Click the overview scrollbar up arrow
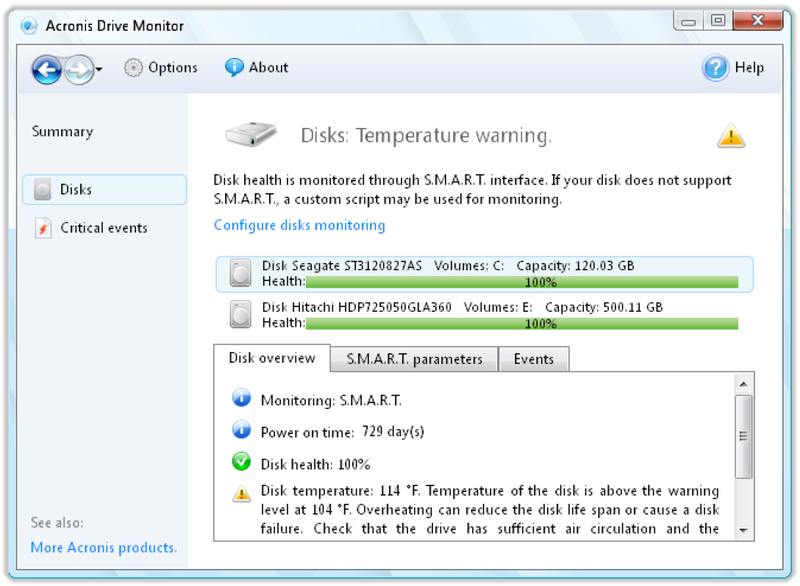The width and height of the screenshot is (800, 586). 743,384
